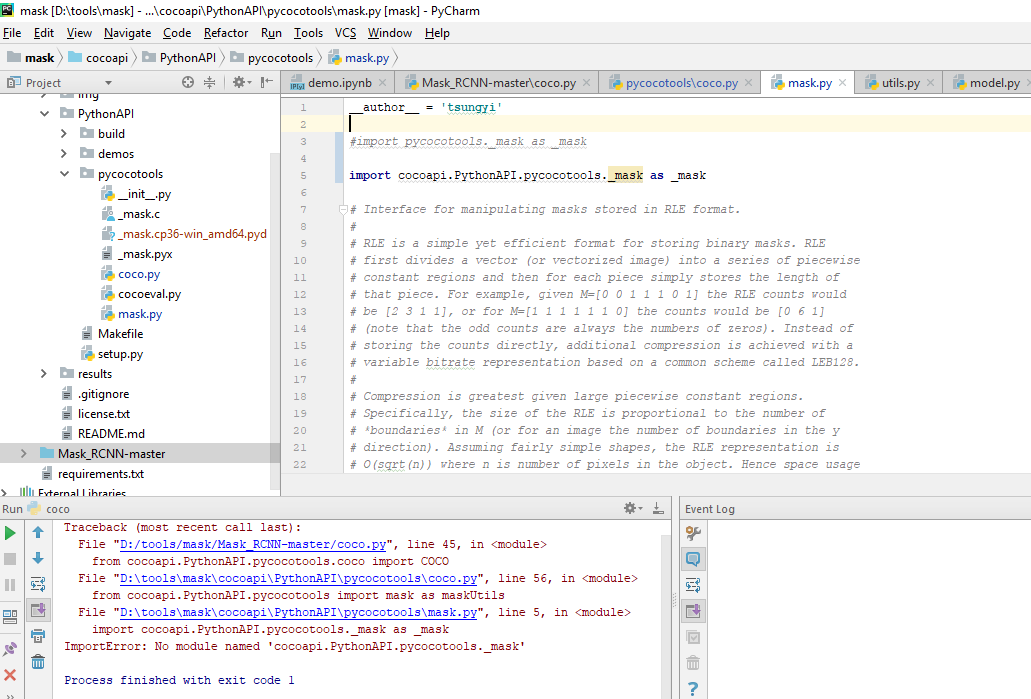Viewport: 1031px width, 699px height.
Task: Clear all console output with trash icon
Action: click(37, 661)
